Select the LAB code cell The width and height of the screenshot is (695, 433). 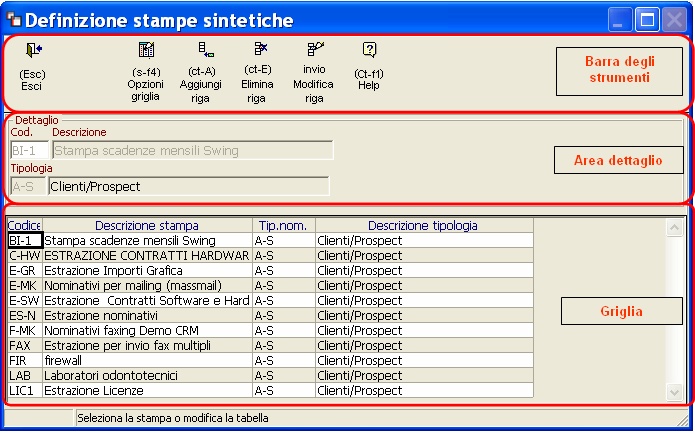click(x=25, y=376)
